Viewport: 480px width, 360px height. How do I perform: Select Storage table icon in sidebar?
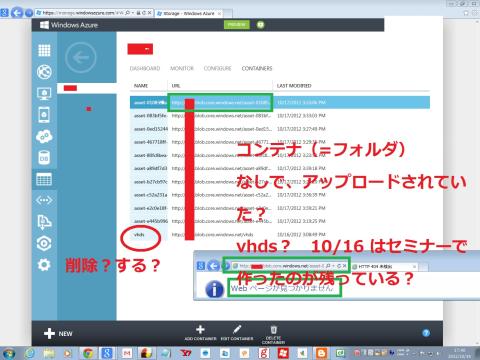(x=44, y=179)
